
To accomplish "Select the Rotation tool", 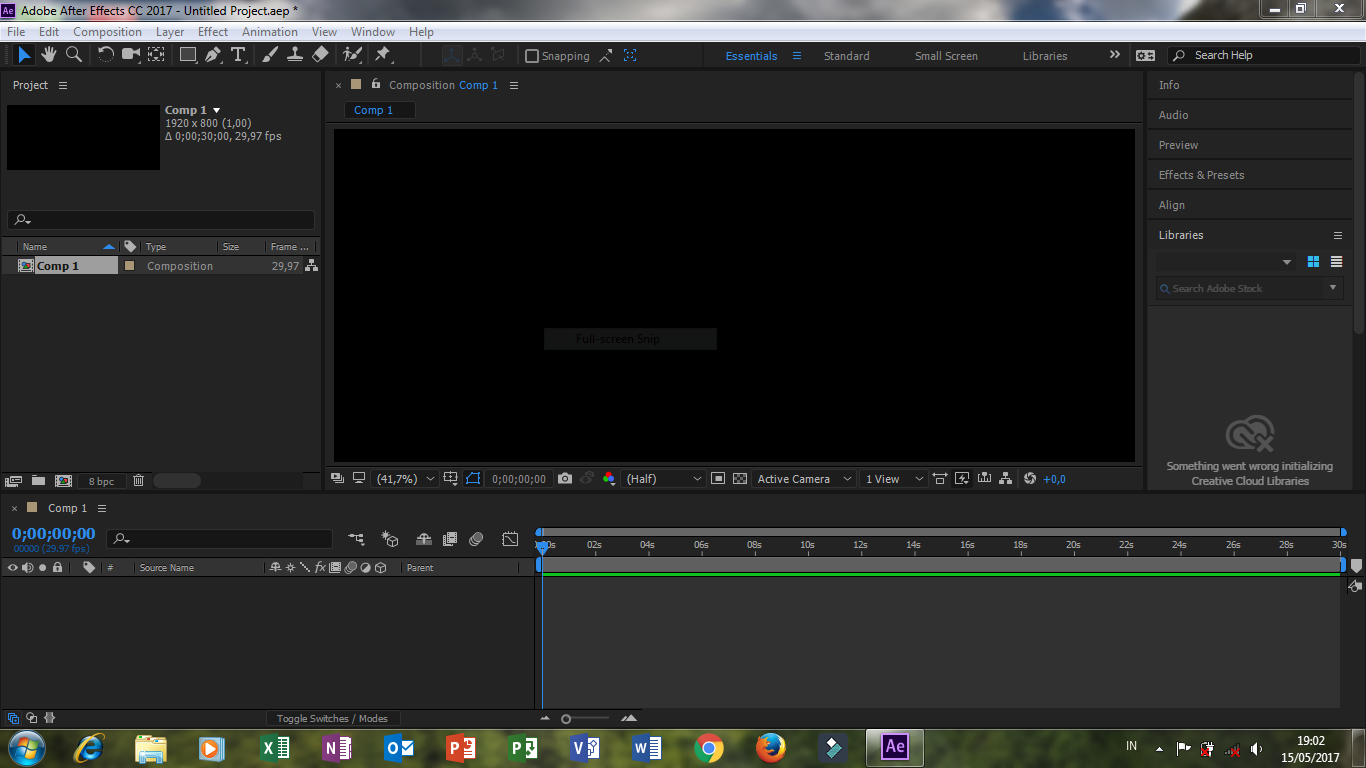I will 106,55.
